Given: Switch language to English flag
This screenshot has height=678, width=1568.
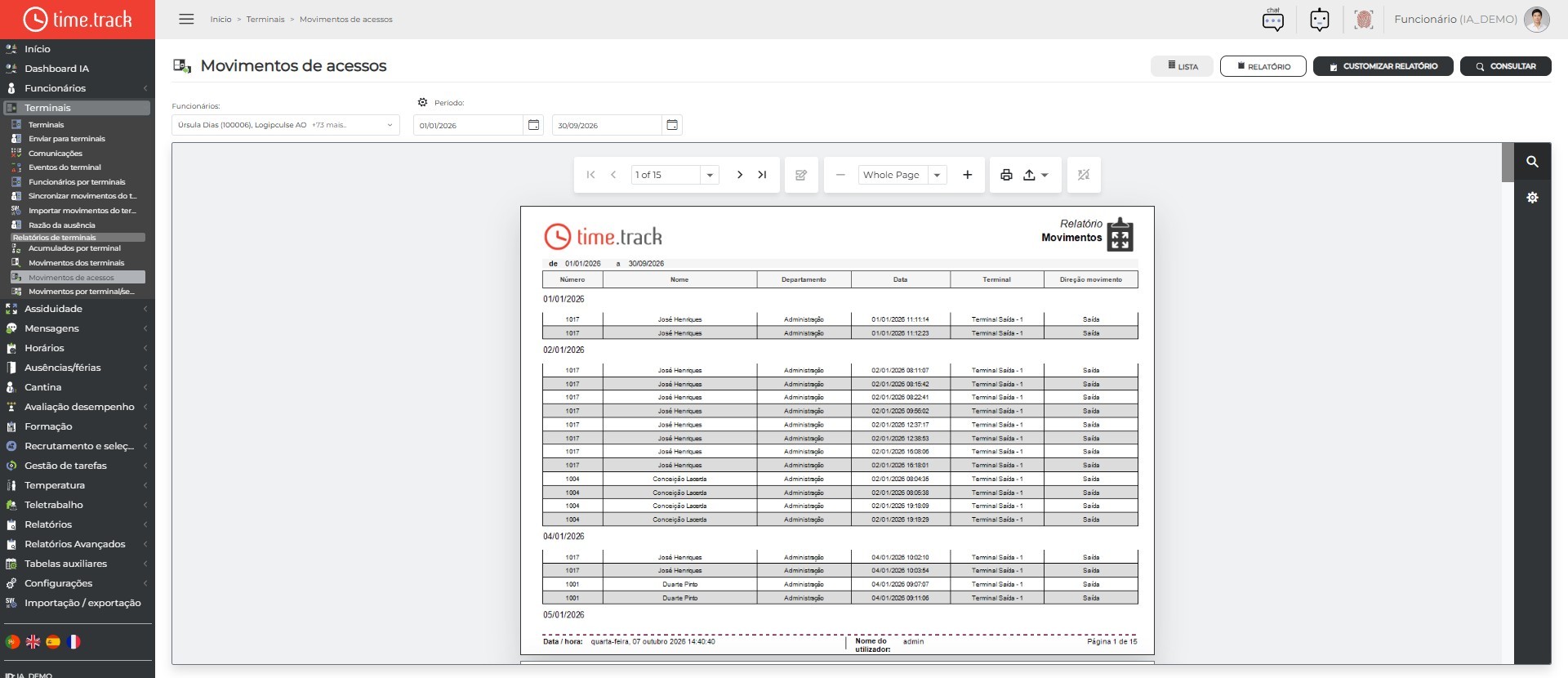Looking at the screenshot, I should pos(33,642).
